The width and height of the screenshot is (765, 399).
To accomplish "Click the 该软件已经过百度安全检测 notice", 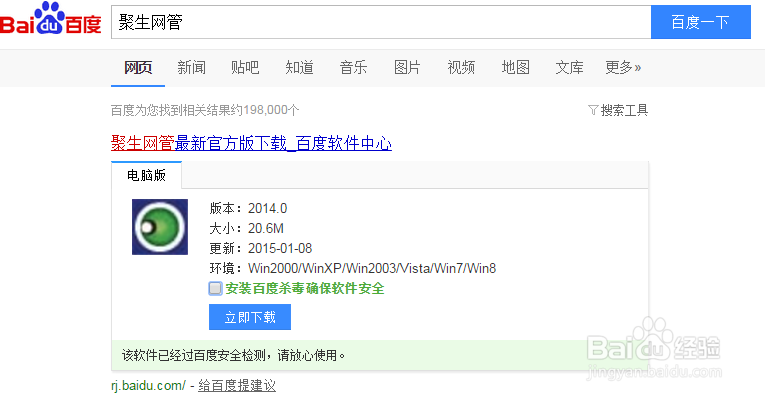I will (234, 355).
